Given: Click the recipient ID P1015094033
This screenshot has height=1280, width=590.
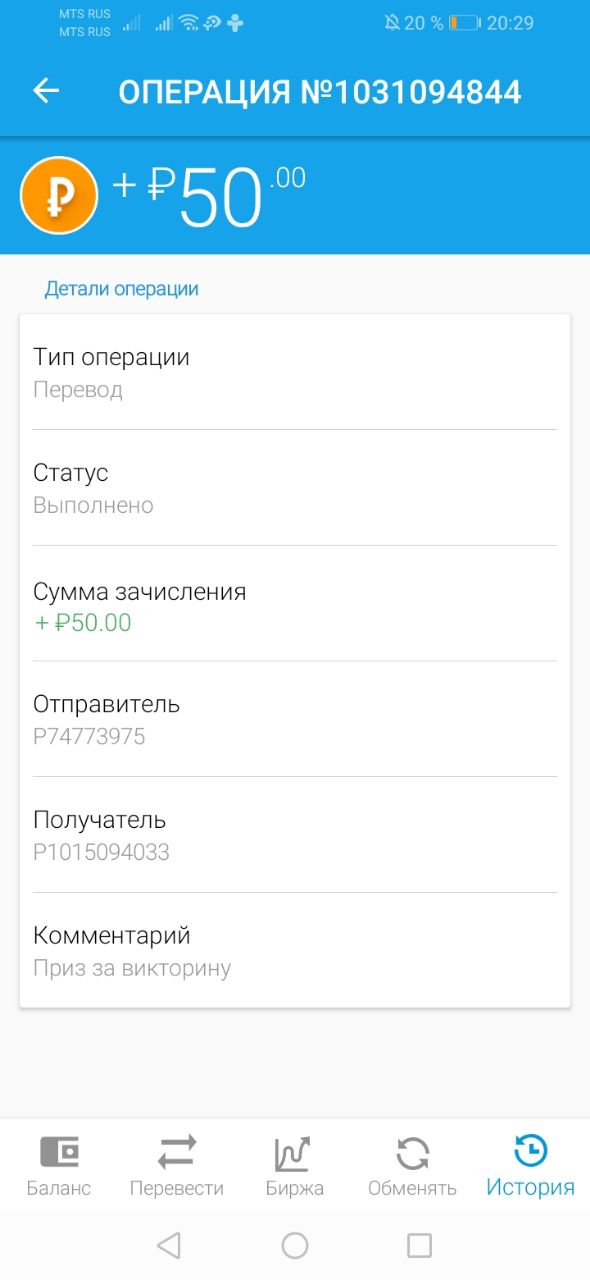Looking at the screenshot, I should [101, 853].
